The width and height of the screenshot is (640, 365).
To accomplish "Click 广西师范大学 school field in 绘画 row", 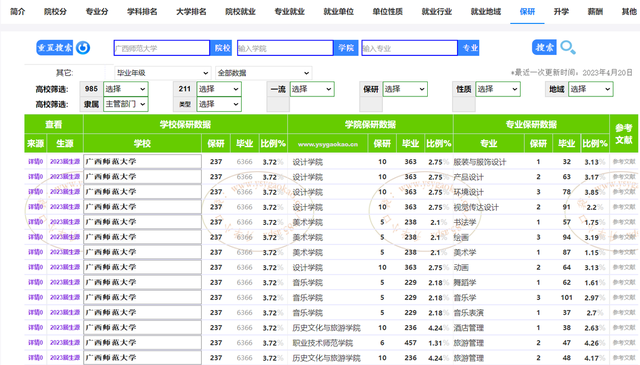I will pyautogui.click(x=142, y=237).
